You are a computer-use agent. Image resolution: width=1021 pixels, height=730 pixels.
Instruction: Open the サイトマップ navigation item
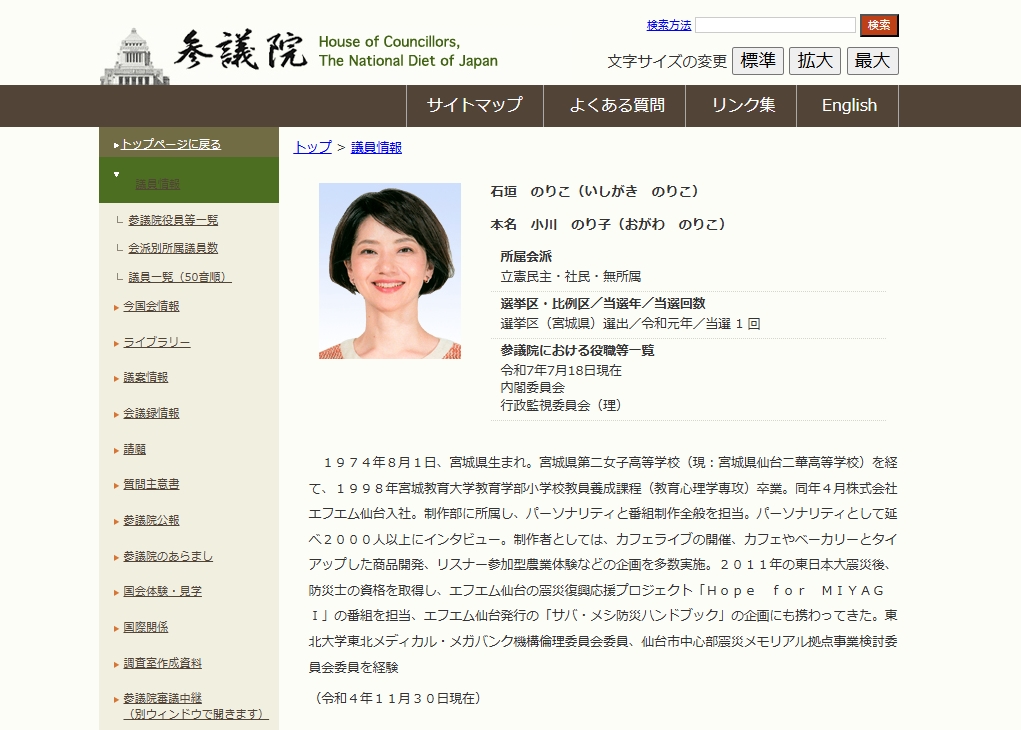coord(475,105)
